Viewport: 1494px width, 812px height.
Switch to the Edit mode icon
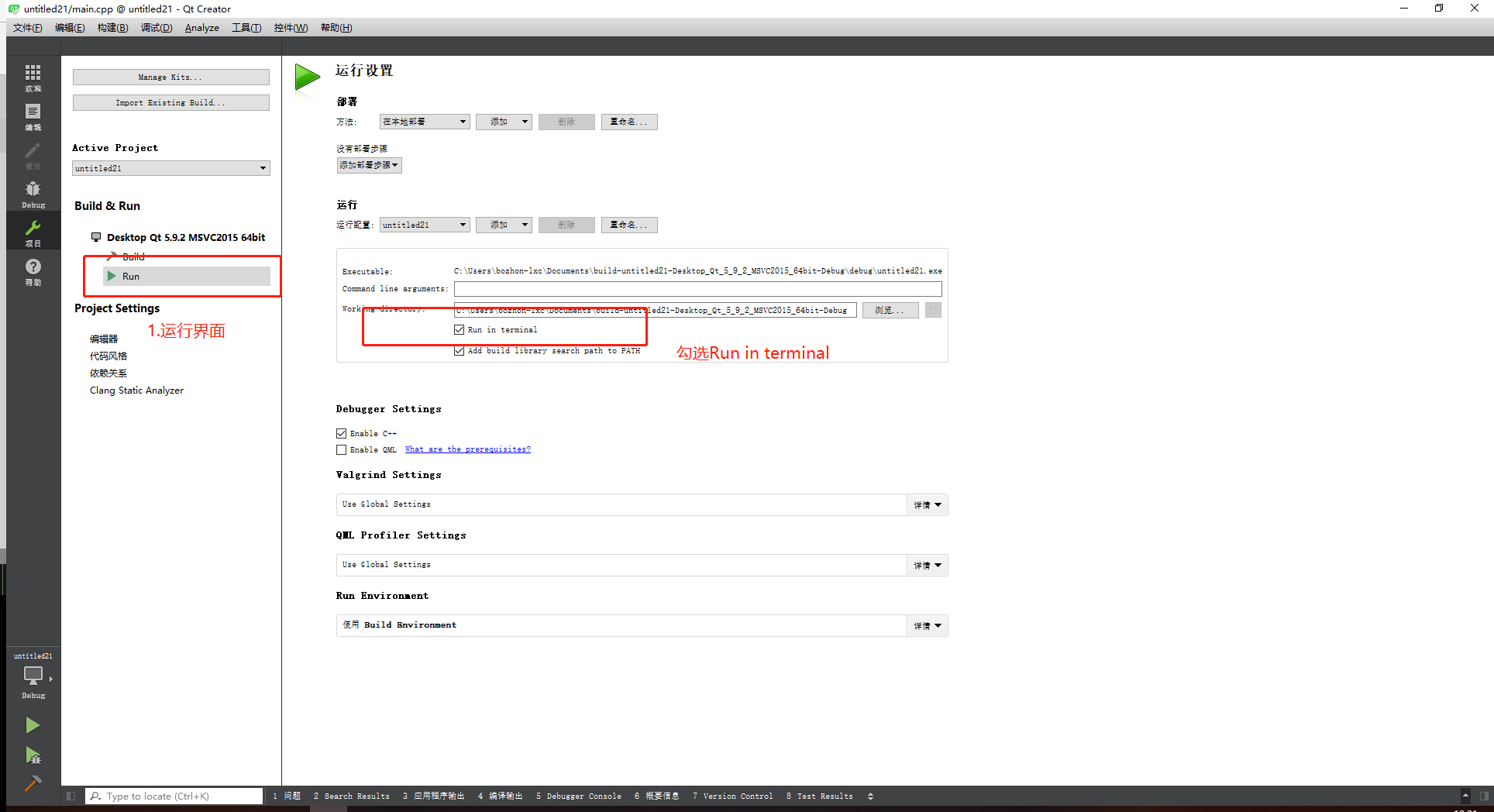[x=33, y=115]
